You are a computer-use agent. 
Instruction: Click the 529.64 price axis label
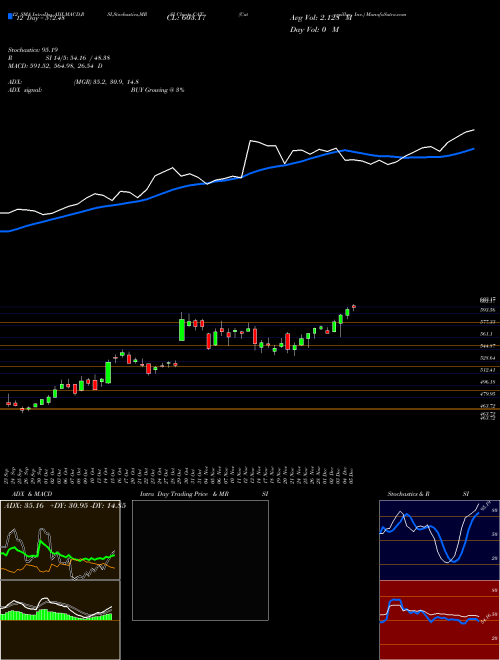[x=489, y=358]
